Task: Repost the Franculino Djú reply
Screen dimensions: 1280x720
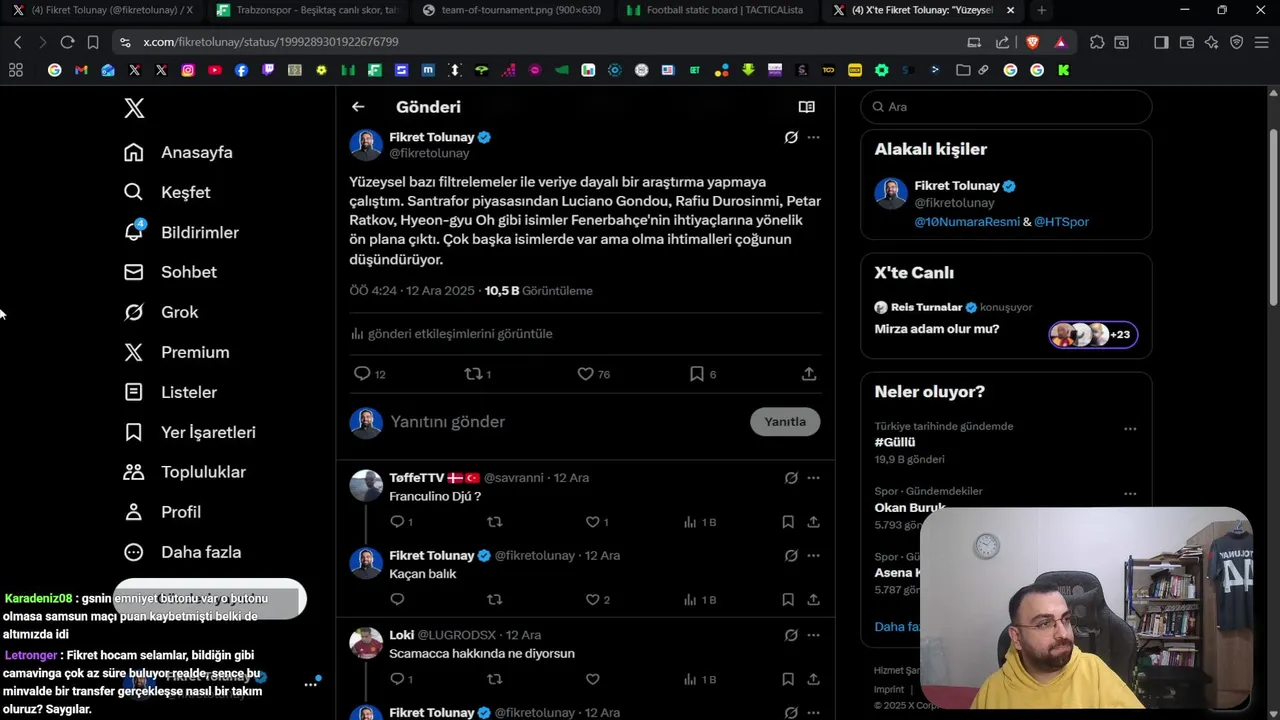Action: [x=494, y=522]
